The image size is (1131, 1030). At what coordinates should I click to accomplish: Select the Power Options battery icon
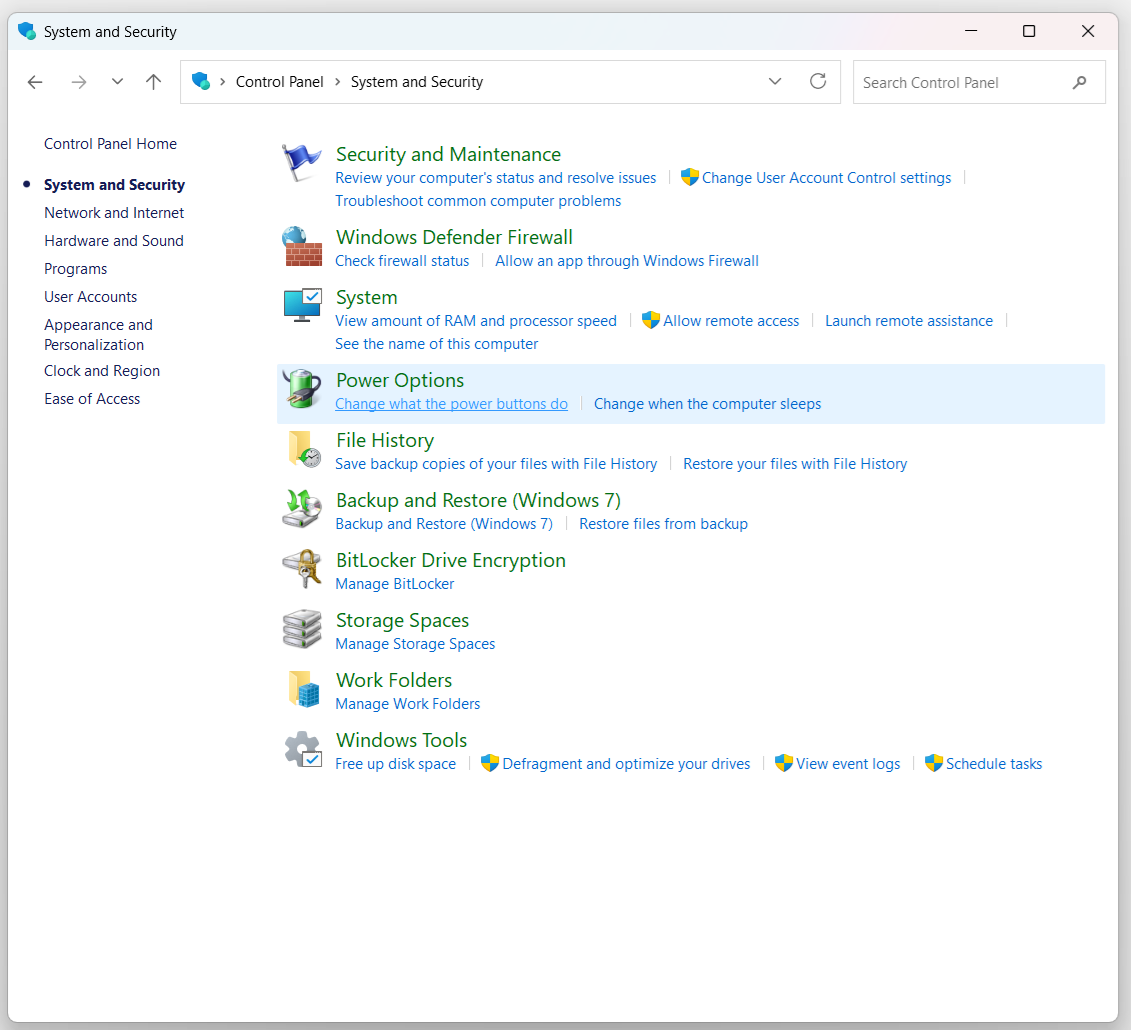pos(302,389)
